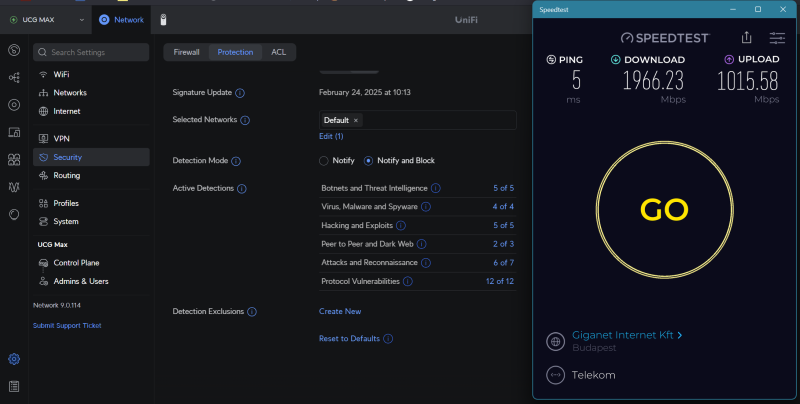Image resolution: width=800 pixels, height=404 pixels.
Task: Show Peer to Peer and Dark Web info icon
Action: point(421,244)
